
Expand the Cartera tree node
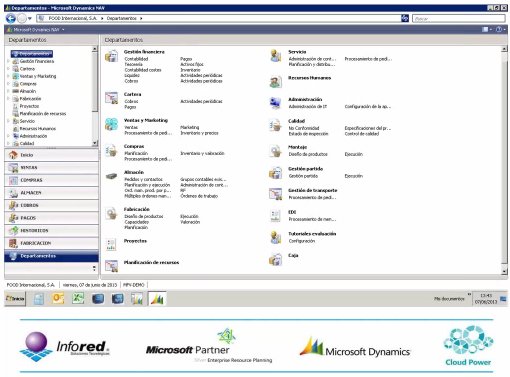(x=8, y=68)
